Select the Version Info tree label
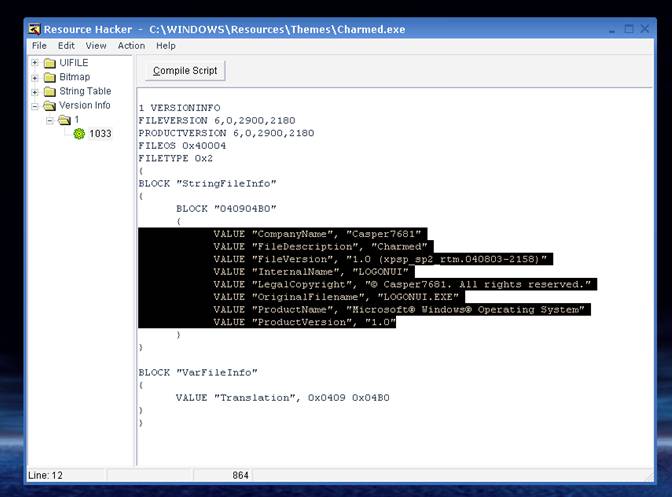672x497 pixels. 84,105
